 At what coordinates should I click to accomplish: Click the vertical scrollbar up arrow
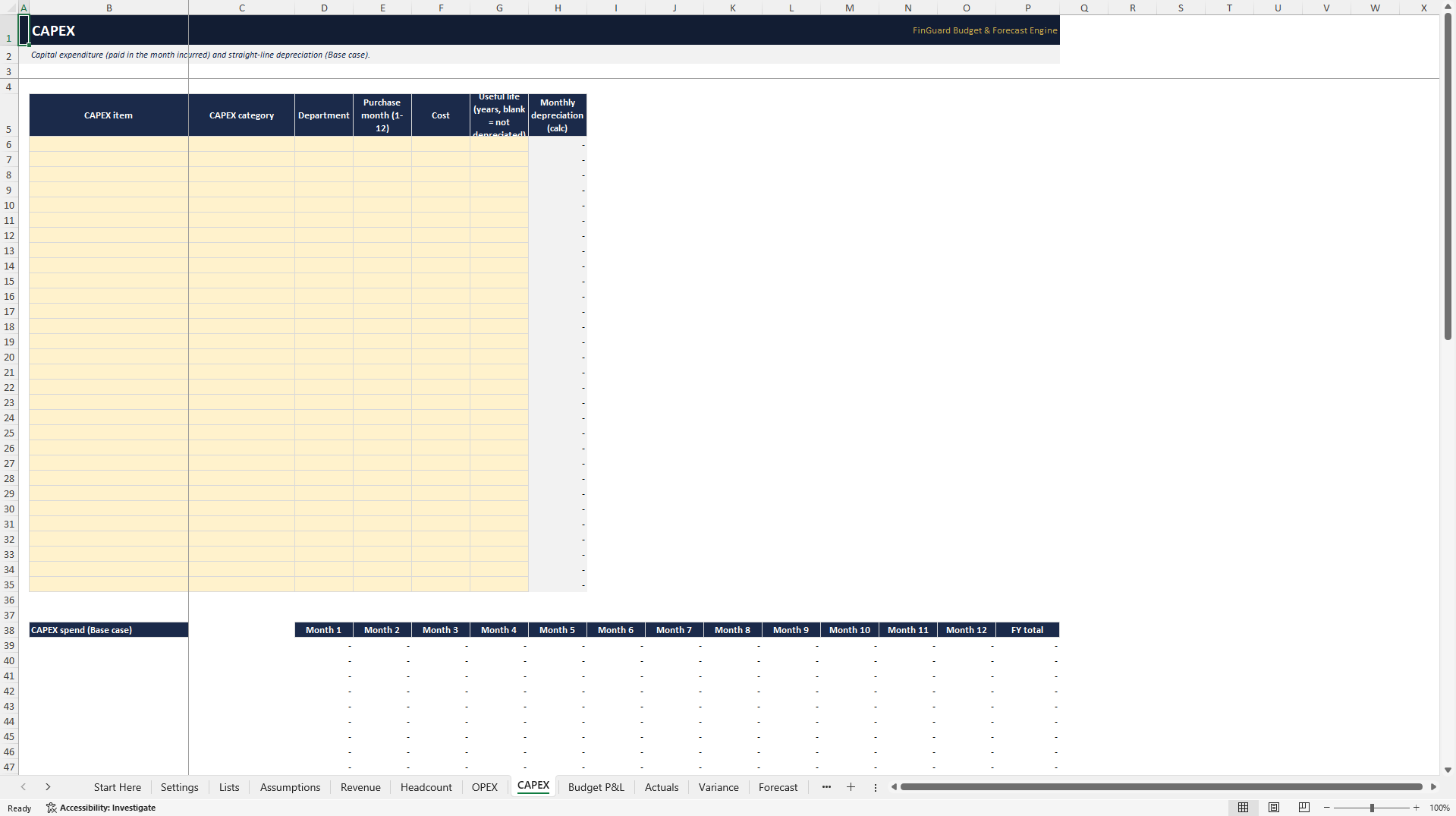(1448, 7)
